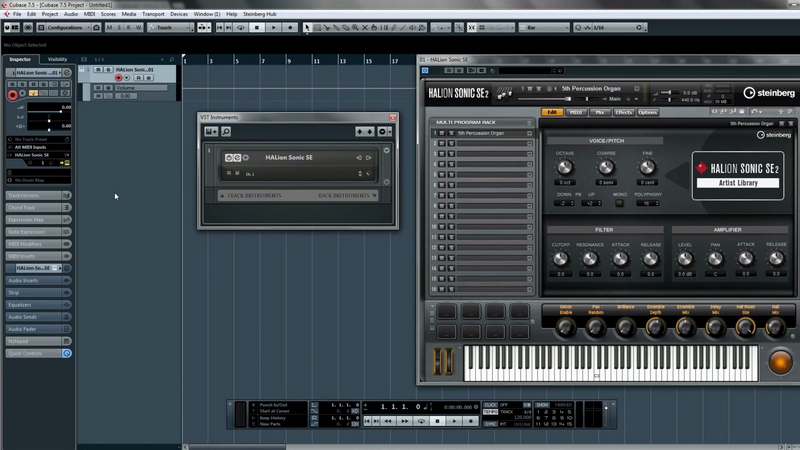Select the Play speaker tool in toolbar

(x=412, y=28)
